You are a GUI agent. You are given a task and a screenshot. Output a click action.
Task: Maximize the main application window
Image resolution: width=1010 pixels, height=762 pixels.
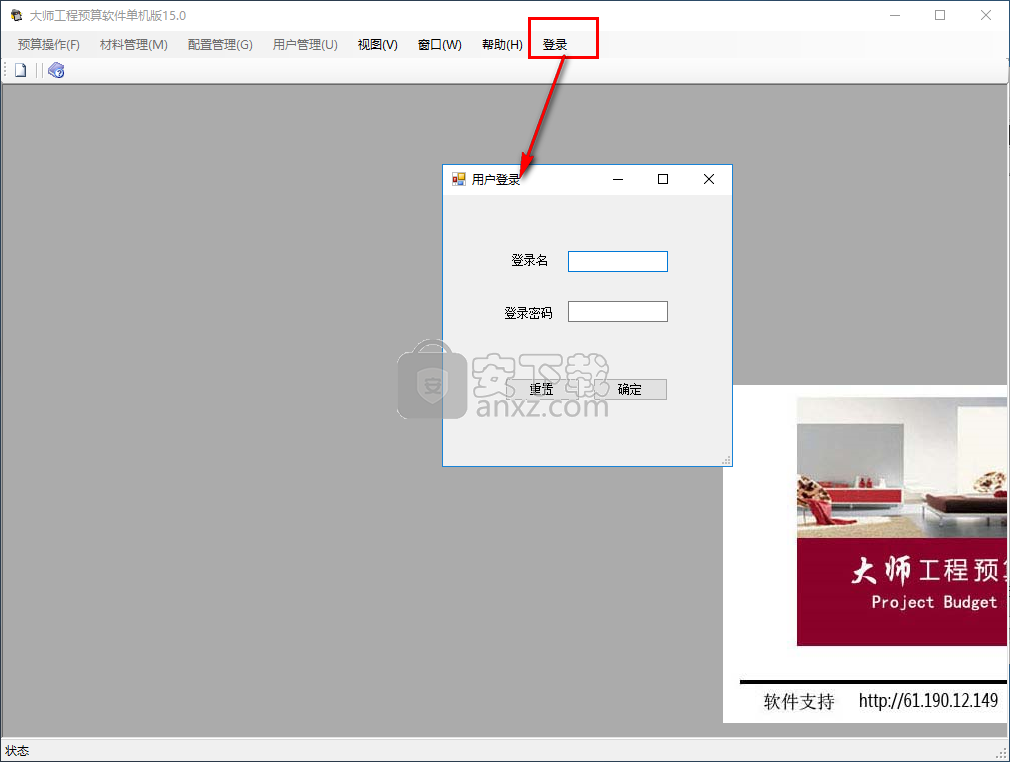tap(940, 15)
